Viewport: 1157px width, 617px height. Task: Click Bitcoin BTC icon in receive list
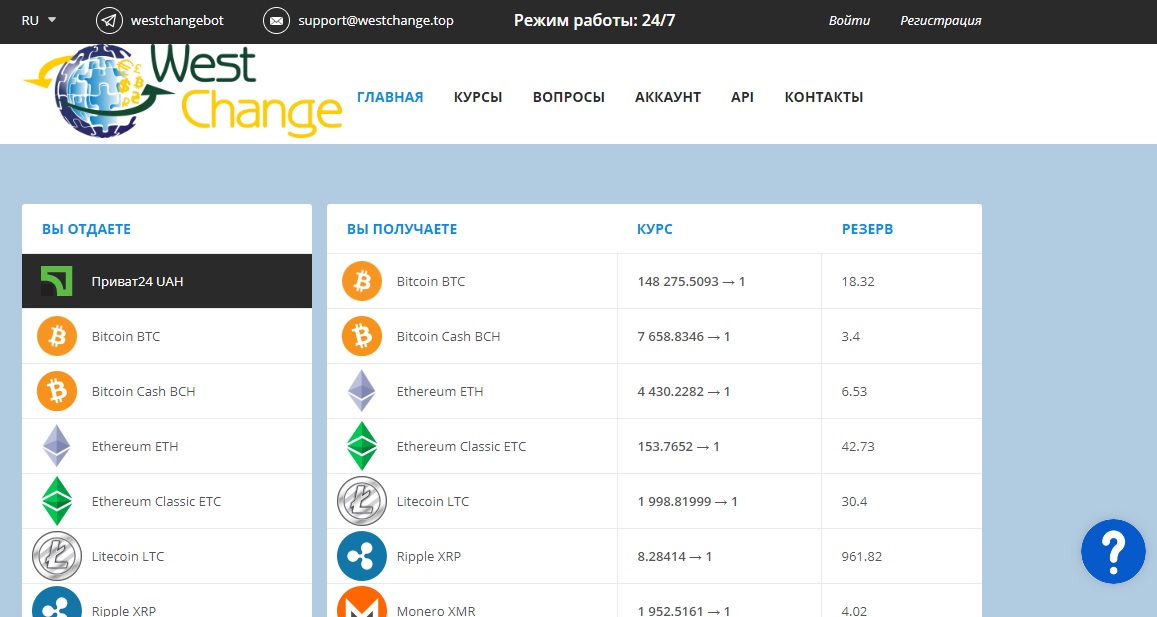[362, 281]
